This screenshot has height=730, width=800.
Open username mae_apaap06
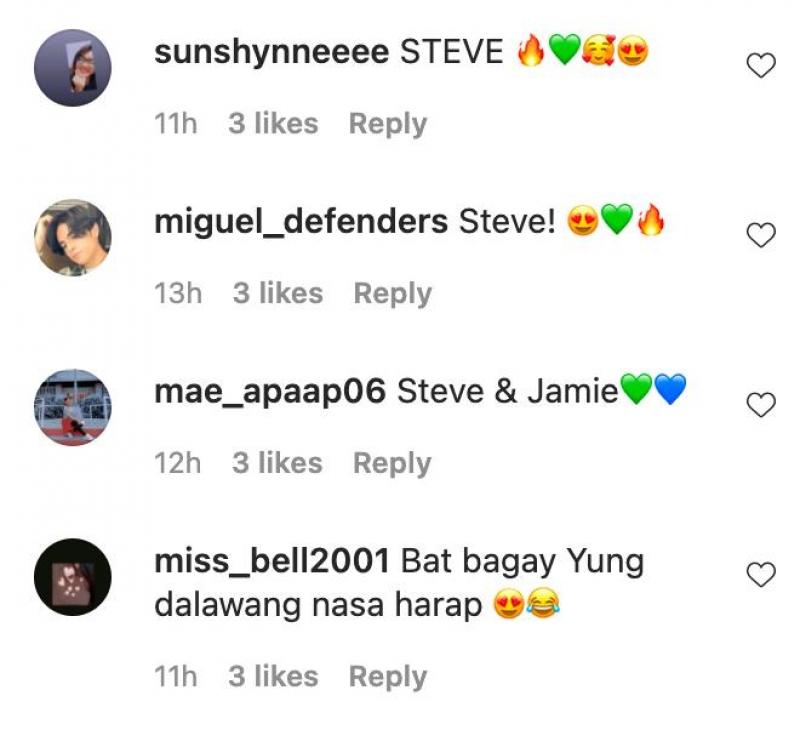point(270,392)
